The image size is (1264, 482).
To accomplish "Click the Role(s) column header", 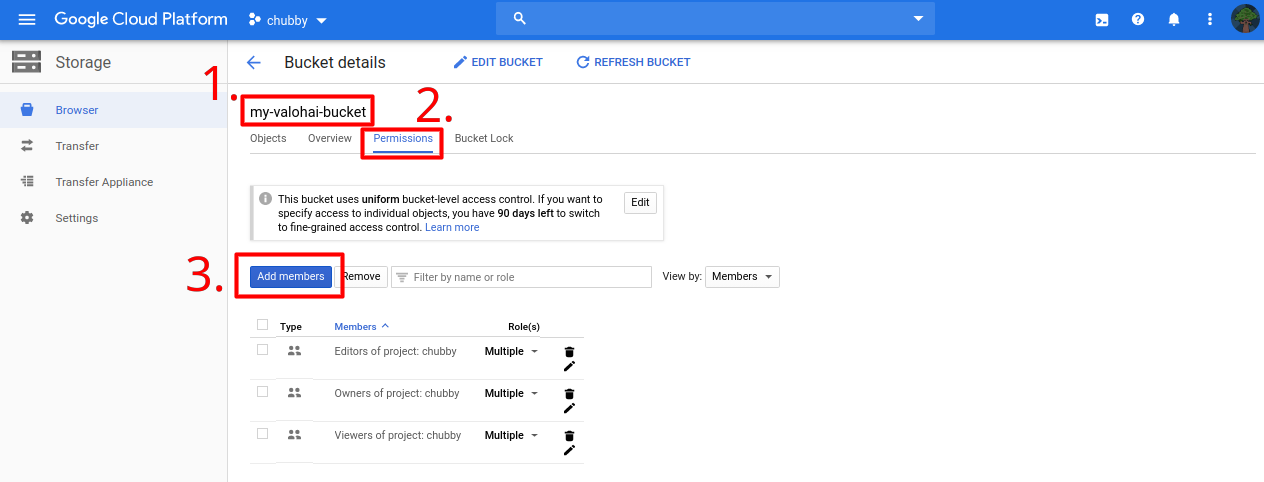I will pos(524,327).
